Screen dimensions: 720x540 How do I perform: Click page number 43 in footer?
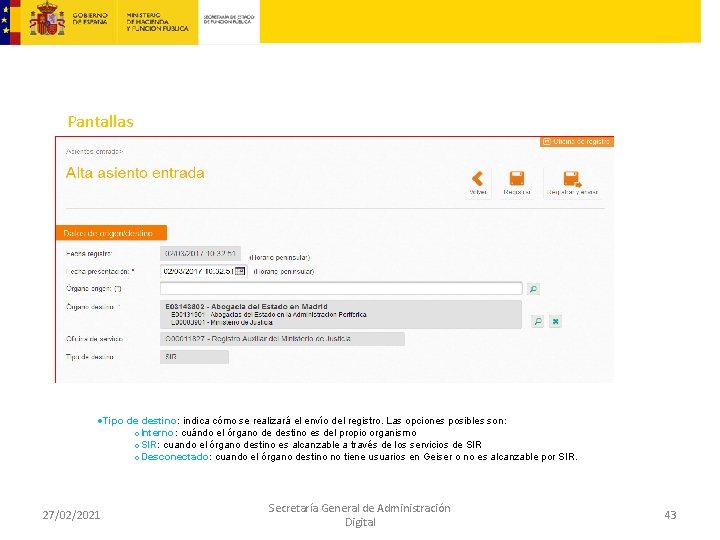pos(670,515)
